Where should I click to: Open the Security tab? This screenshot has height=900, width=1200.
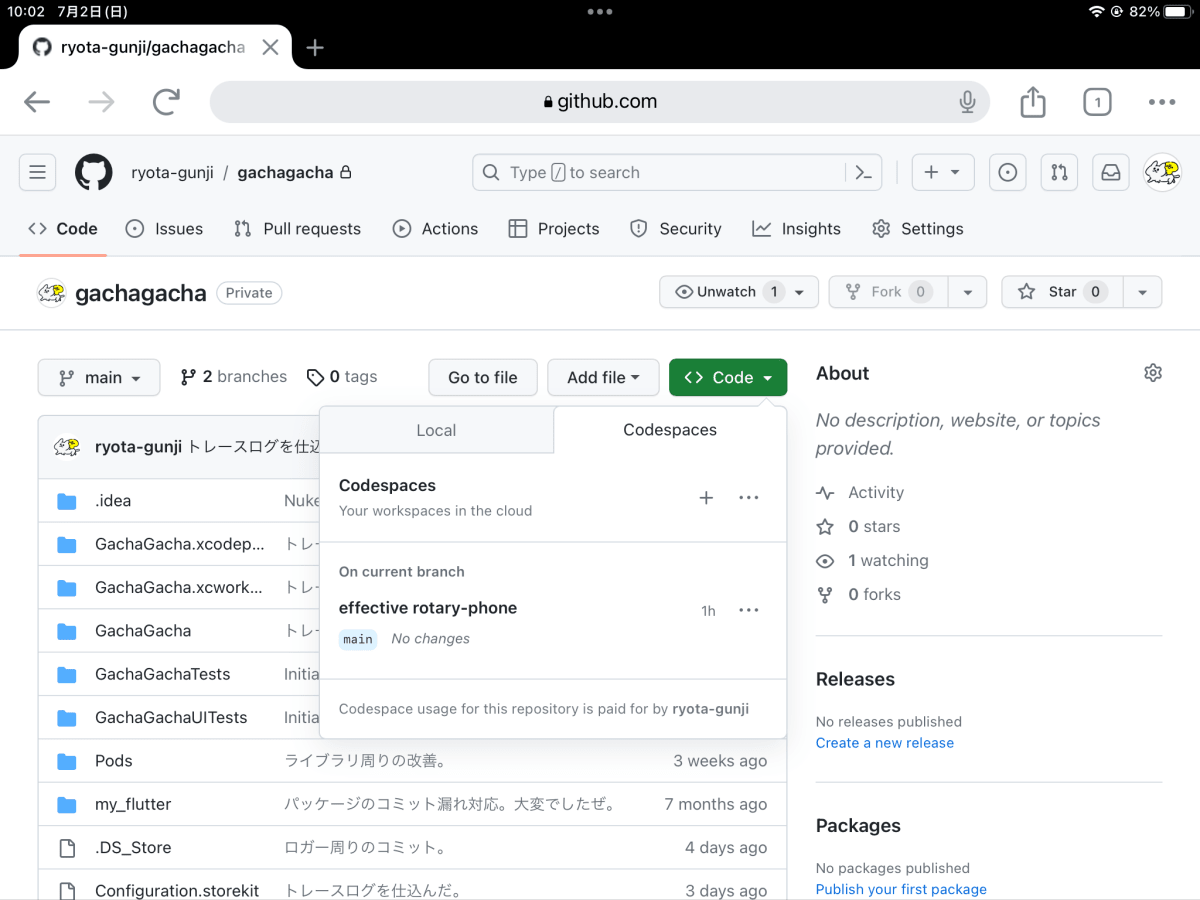coord(675,229)
